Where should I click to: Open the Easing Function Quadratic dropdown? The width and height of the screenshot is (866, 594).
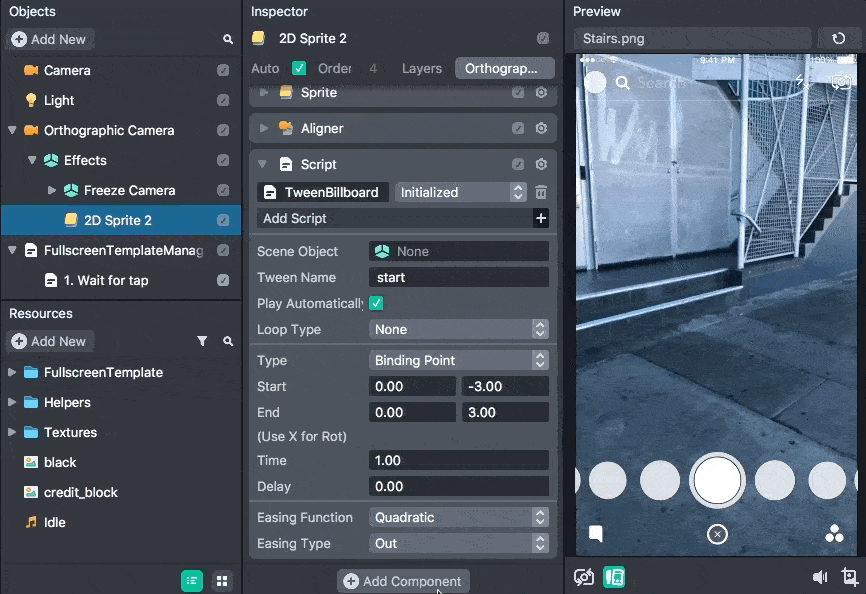459,517
